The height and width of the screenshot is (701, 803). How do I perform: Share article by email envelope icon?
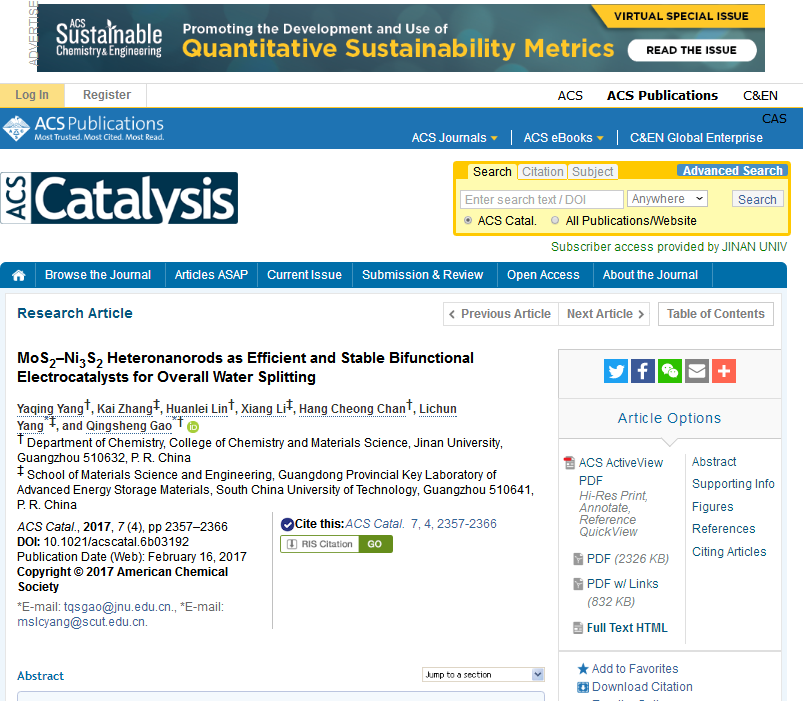[x=697, y=371]
